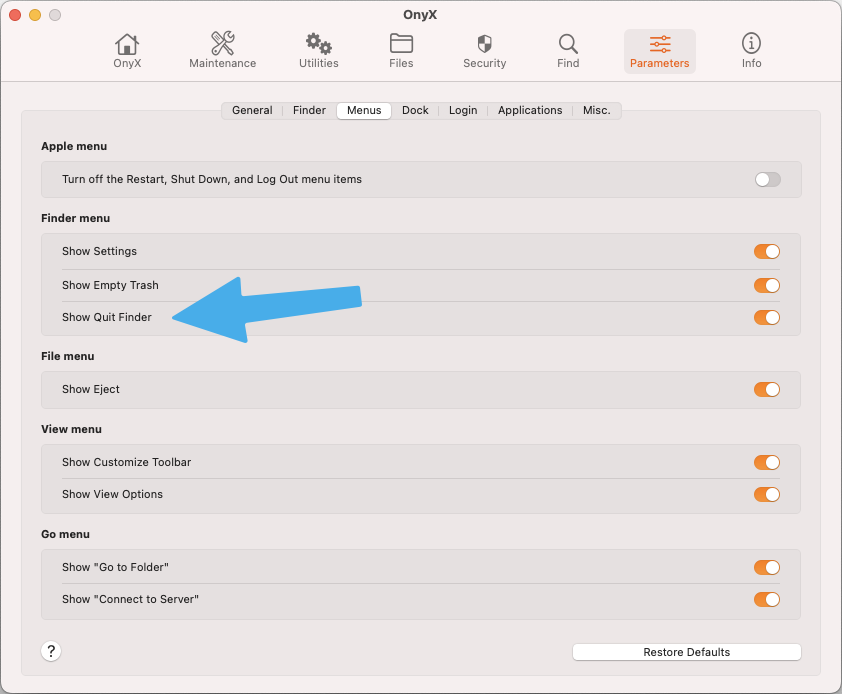Switch to the General tab
842x694 pixels.
tap(252, 110)
